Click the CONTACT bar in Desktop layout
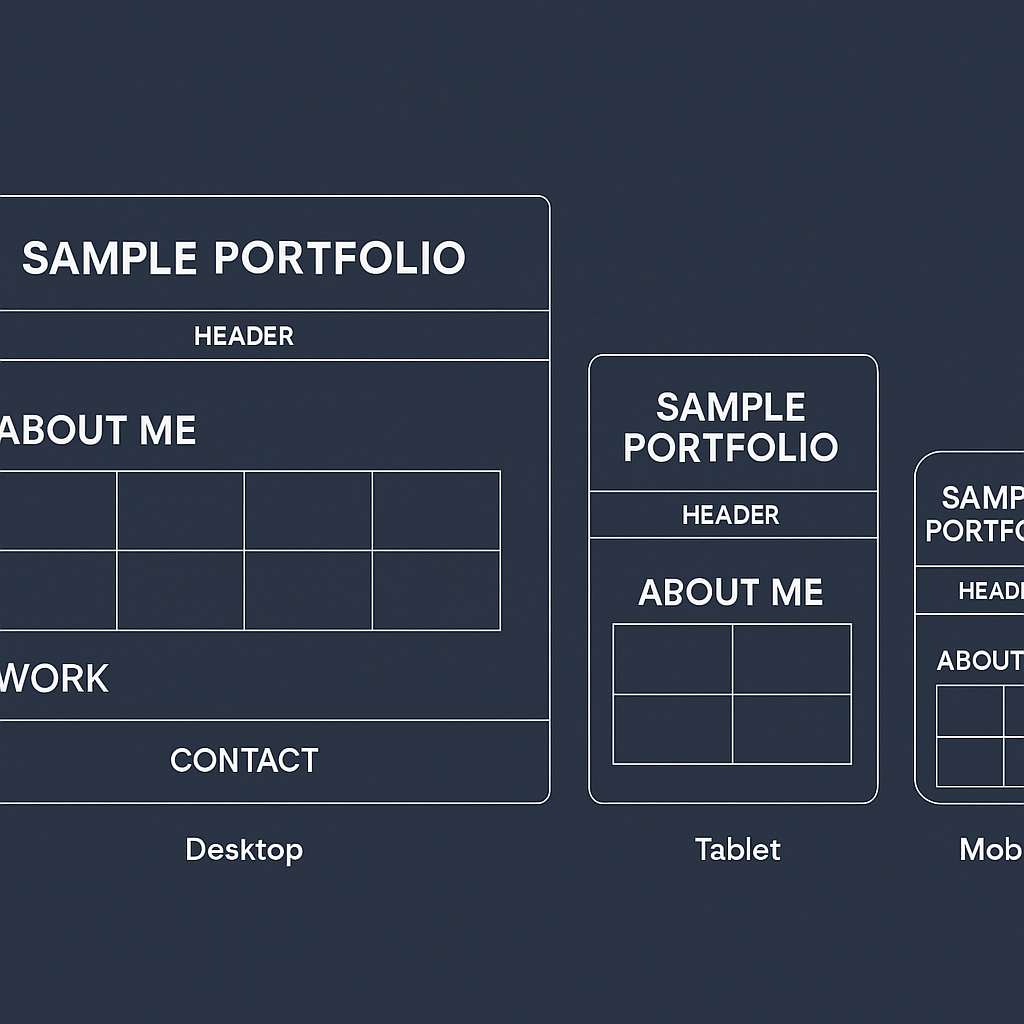 point(244,760)
